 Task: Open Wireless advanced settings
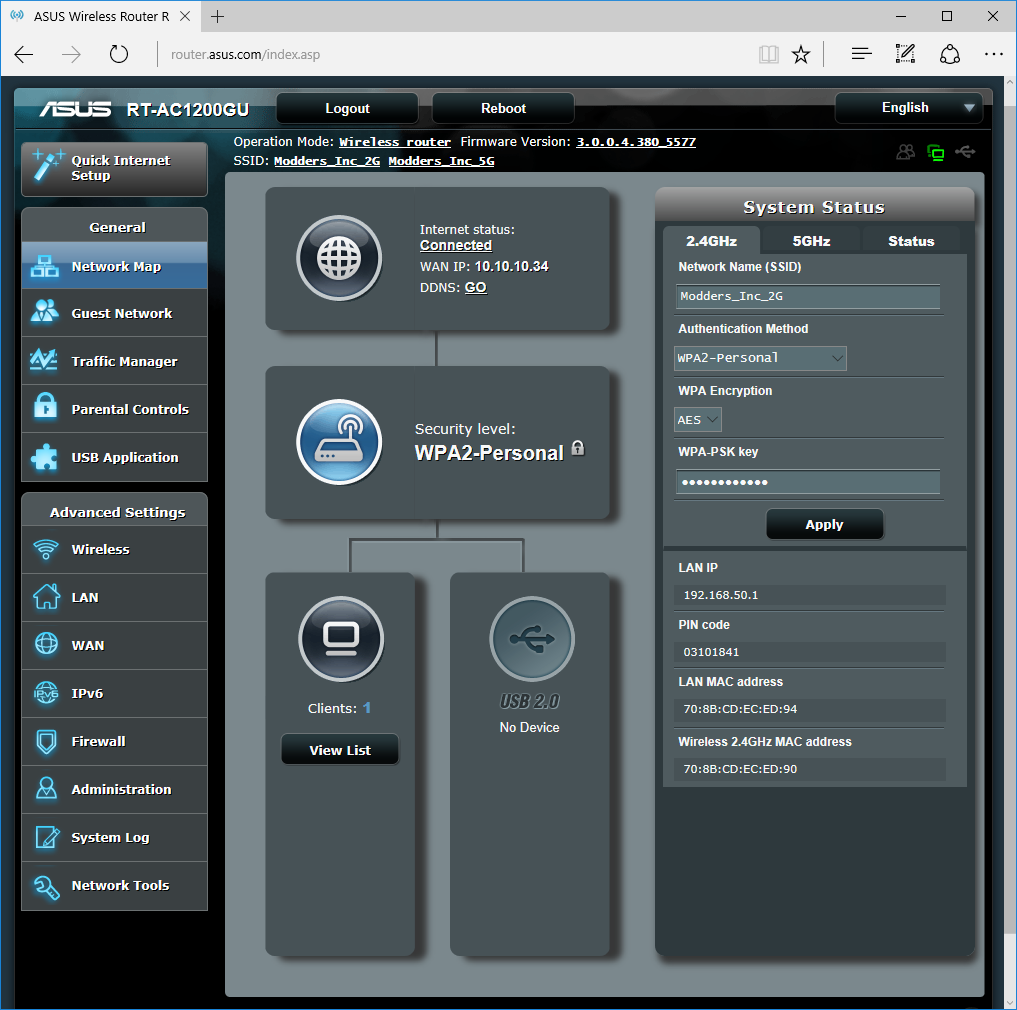pos(114,549)
